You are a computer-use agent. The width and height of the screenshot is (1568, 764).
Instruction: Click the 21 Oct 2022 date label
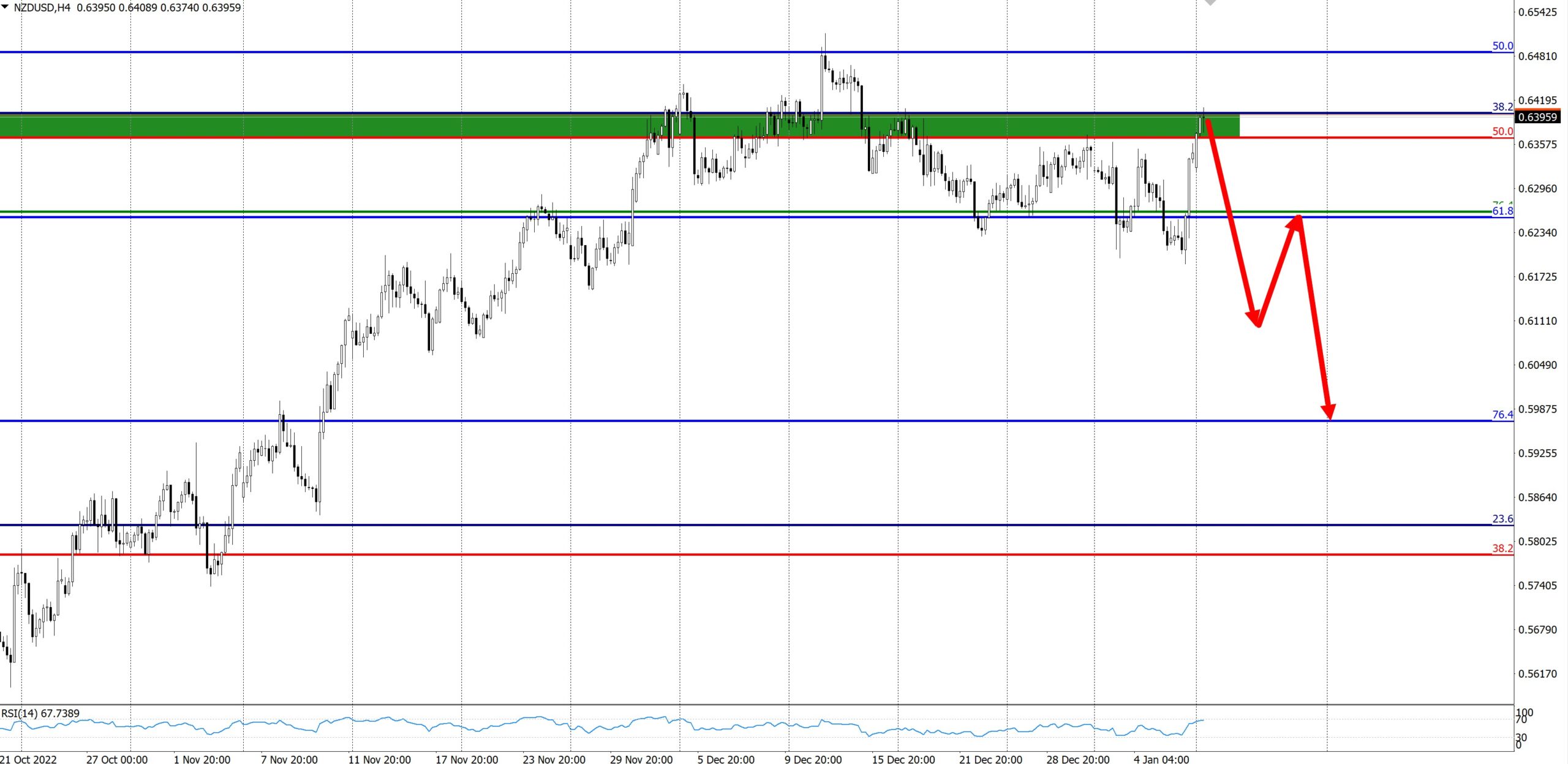tap(28, 759)
